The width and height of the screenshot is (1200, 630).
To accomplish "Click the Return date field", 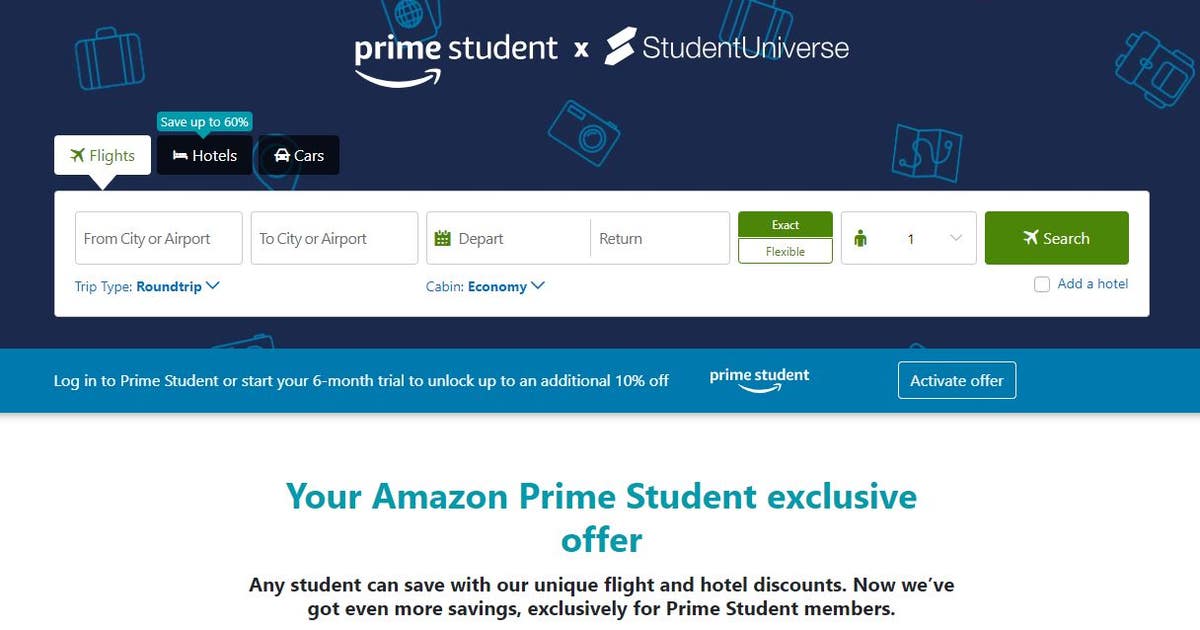I will click(x=660, y=238).
